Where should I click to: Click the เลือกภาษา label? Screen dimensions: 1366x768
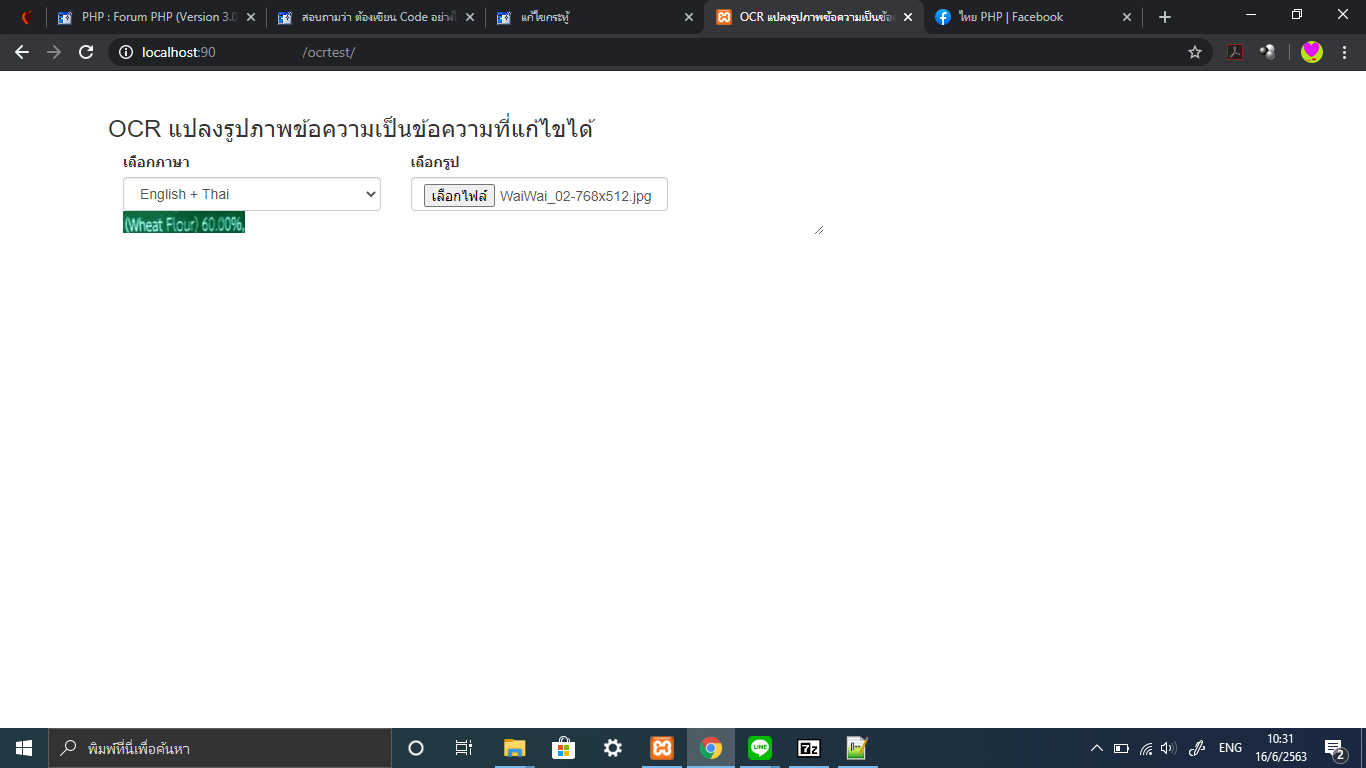[156, 162]
